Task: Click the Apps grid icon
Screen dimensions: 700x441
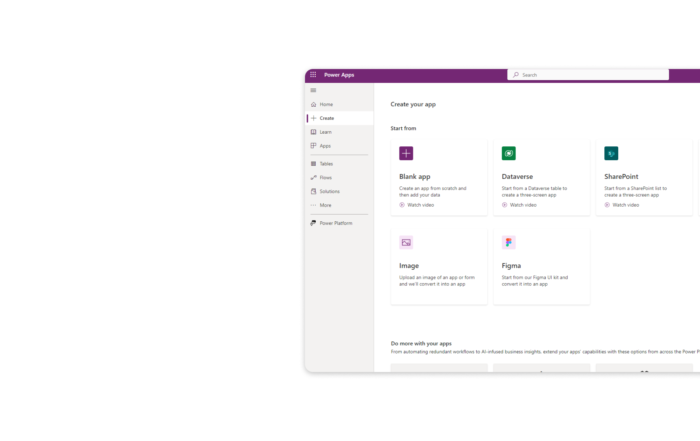Action: [313, 146]
